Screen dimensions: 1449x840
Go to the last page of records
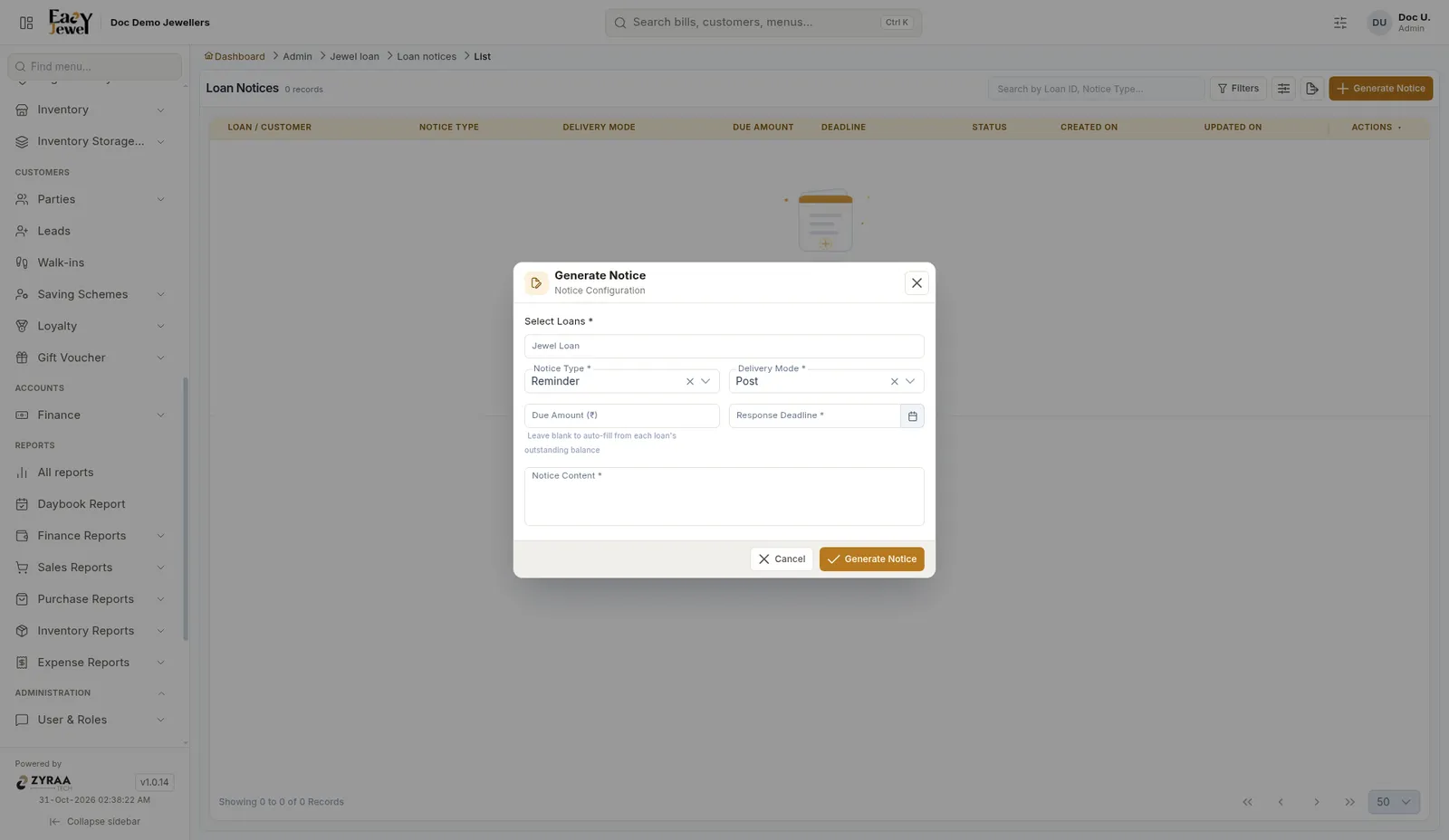pyautogui.click(x=1350, y=802)
